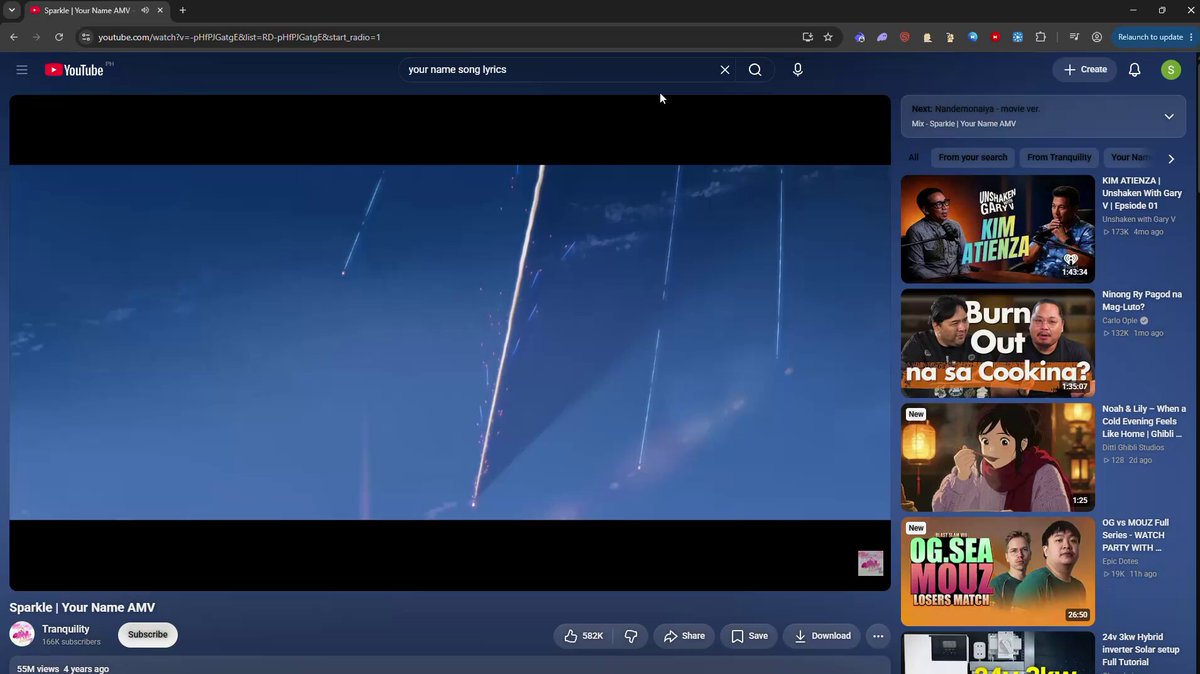This screenshot has height=674, width=1200.
Task: Select the All filter chip
Action: (x=913, y=158)
